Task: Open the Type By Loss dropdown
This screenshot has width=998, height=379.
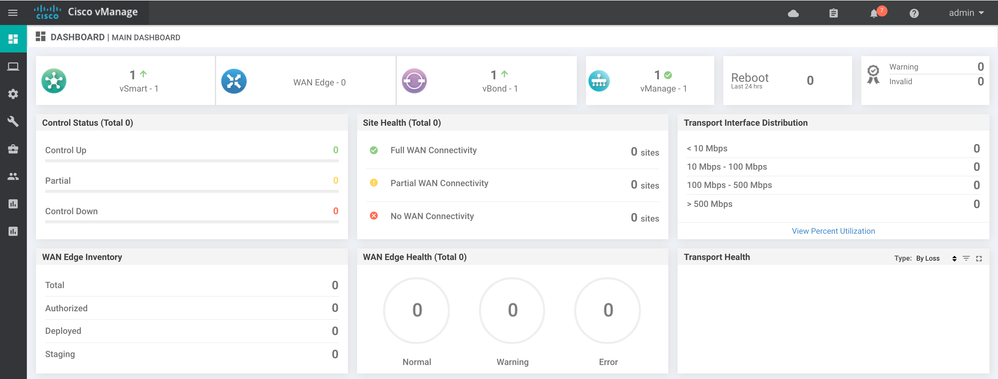Action: coord(936,258)
